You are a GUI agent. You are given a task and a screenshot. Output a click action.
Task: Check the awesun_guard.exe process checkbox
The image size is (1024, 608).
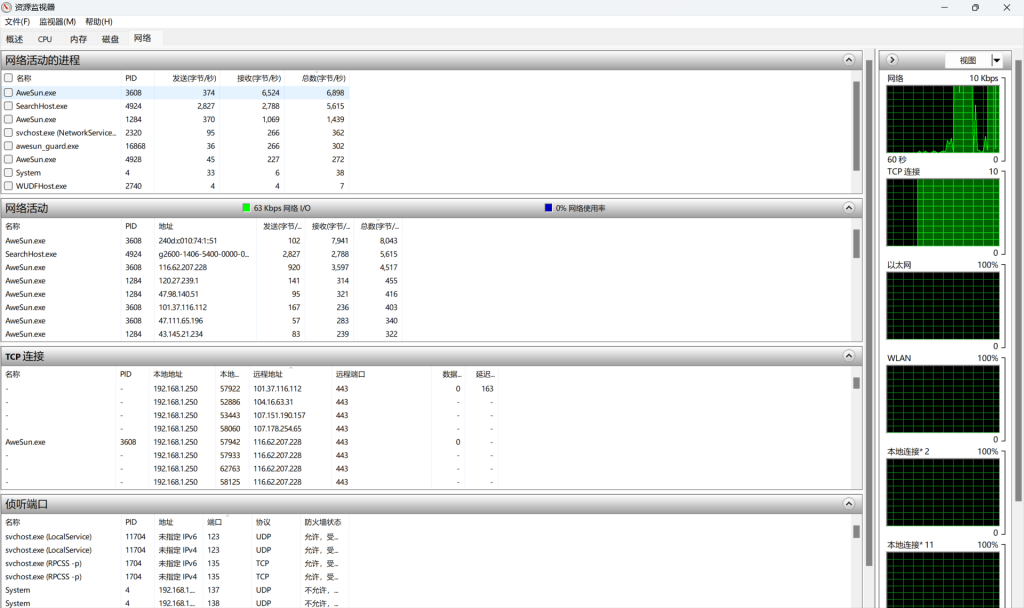pyautogui.click(x=9, y=146)
